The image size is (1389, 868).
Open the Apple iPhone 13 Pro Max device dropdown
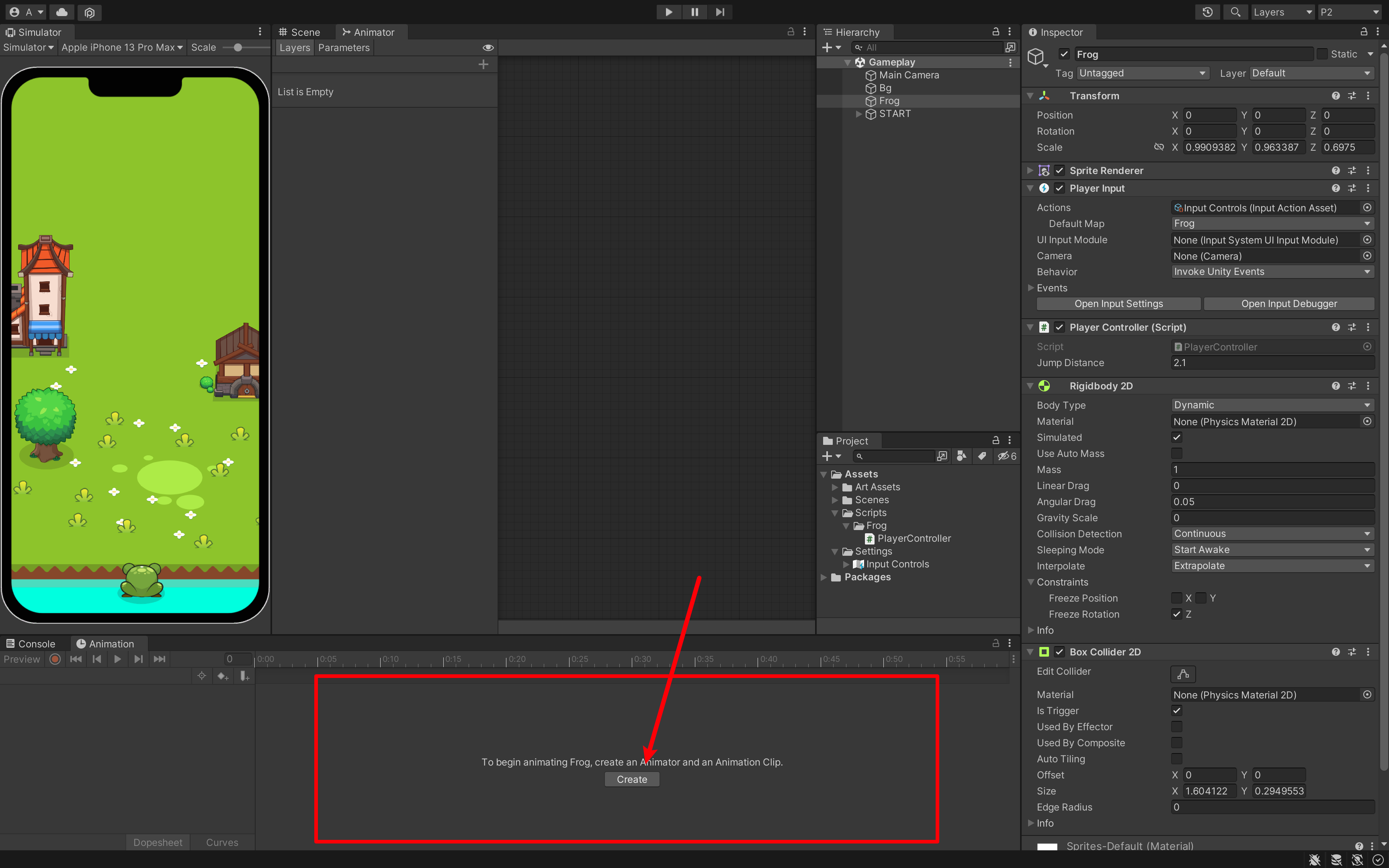(x=122, y=48)
